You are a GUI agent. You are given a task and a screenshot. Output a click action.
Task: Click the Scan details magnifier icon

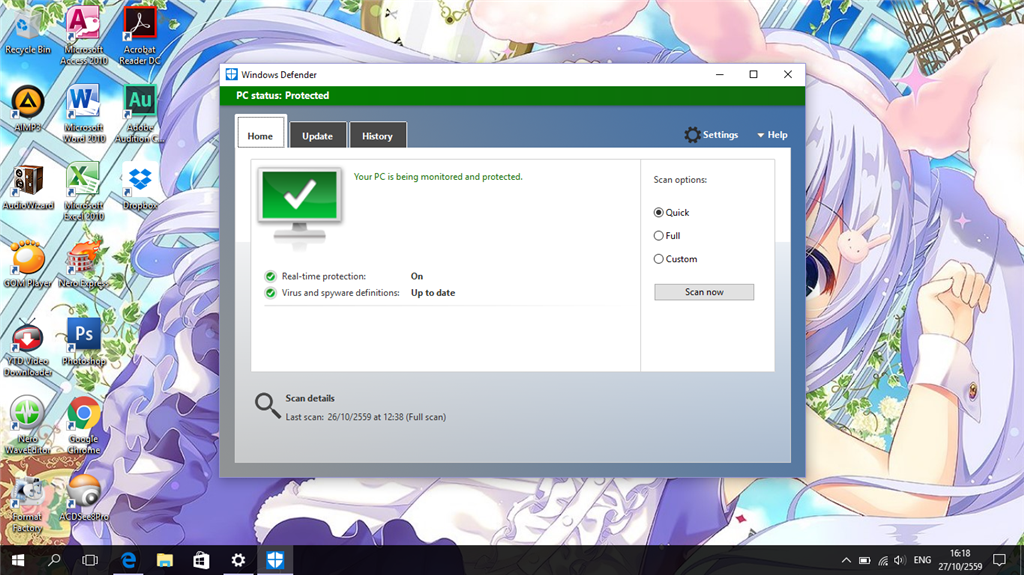[267, 405]
